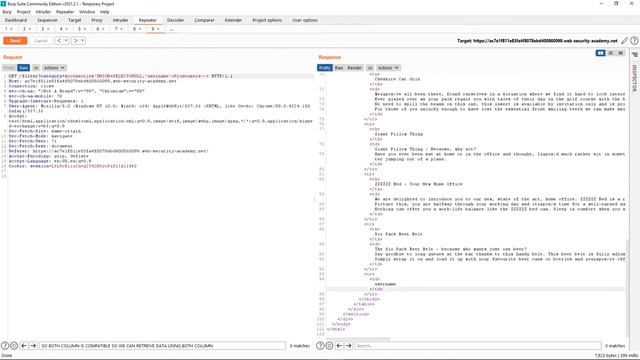Select Repeater tab number 5

coord(82,29)
